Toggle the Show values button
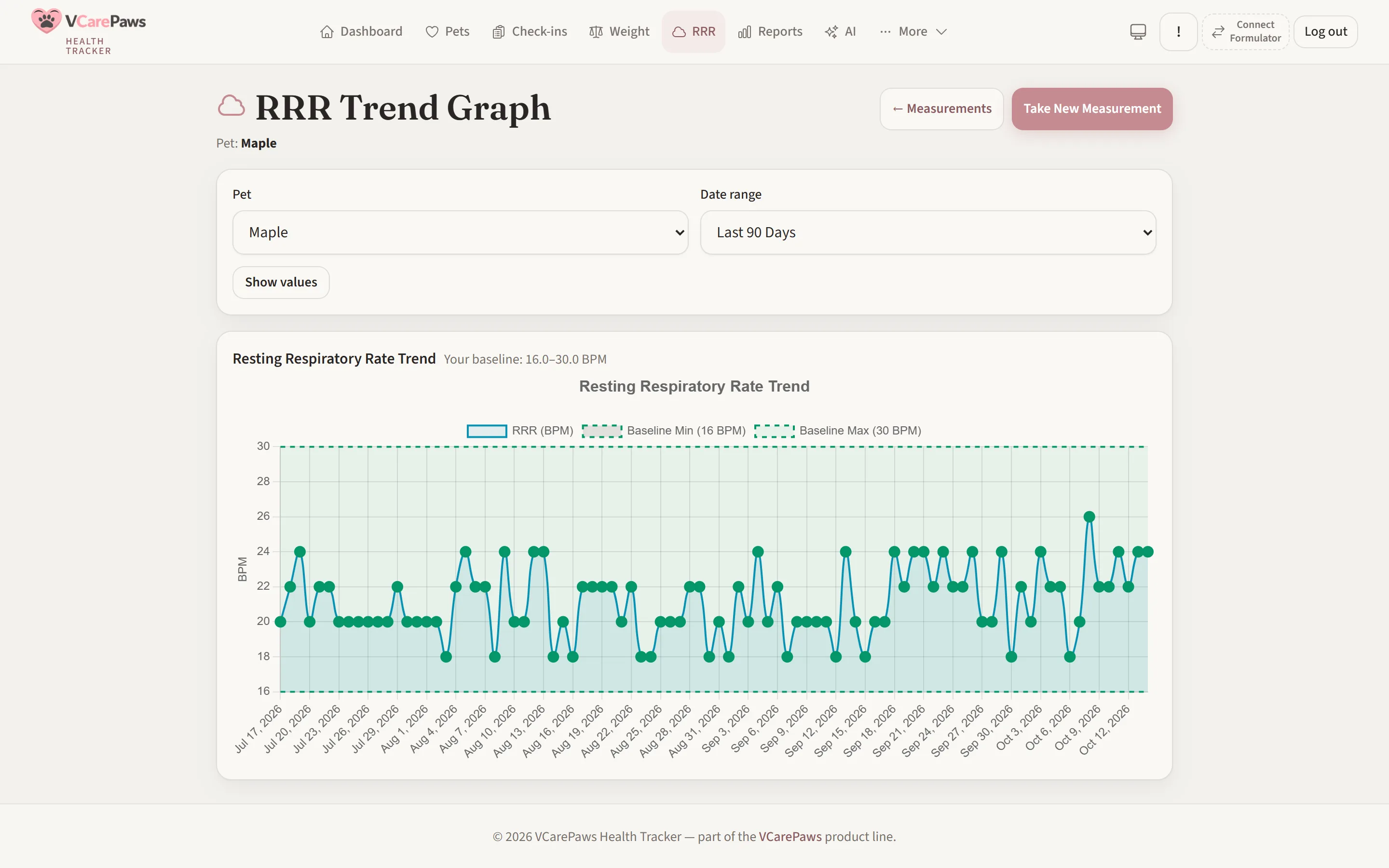 click(281, 283)
